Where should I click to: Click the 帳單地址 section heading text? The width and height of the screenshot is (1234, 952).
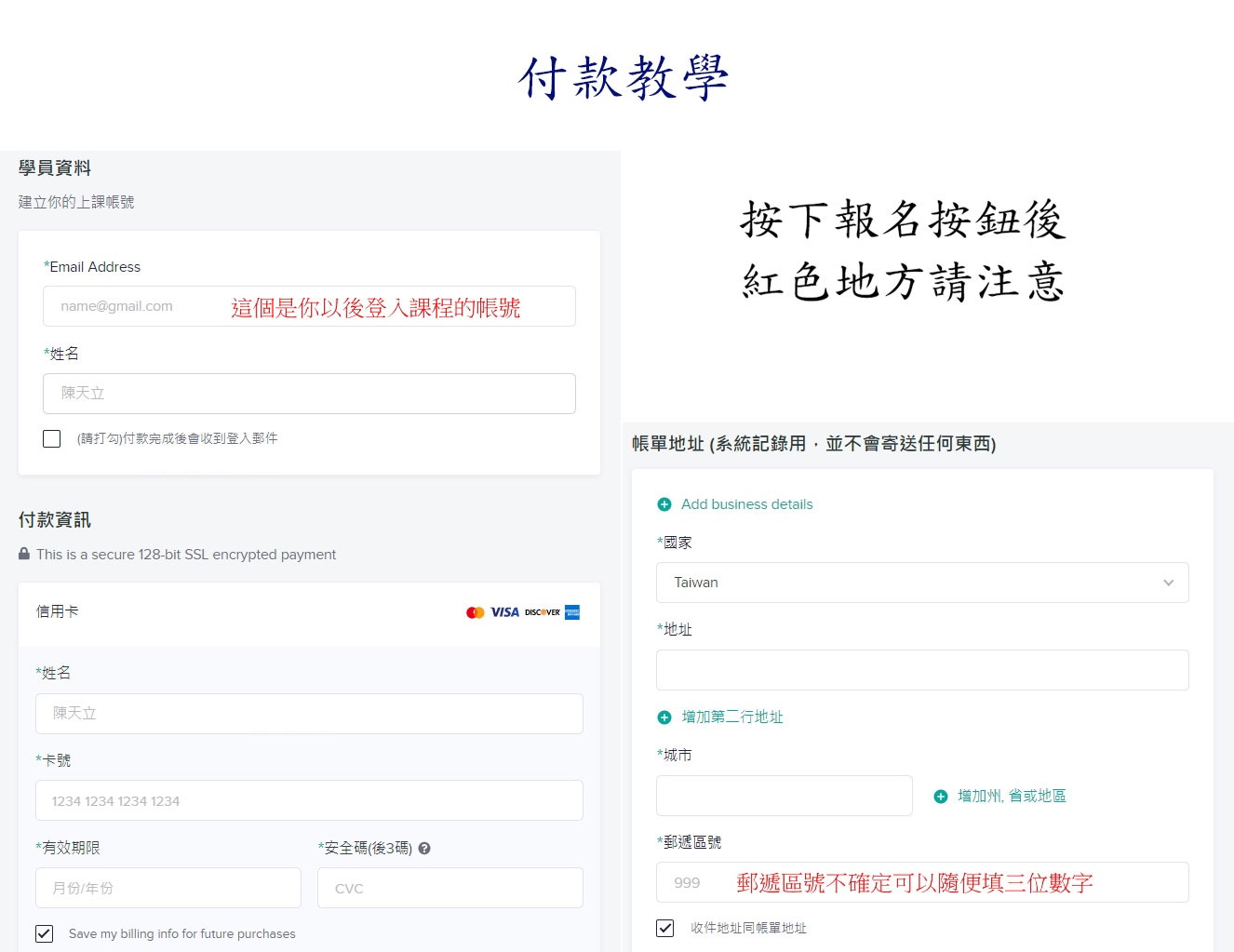(814, 443)
